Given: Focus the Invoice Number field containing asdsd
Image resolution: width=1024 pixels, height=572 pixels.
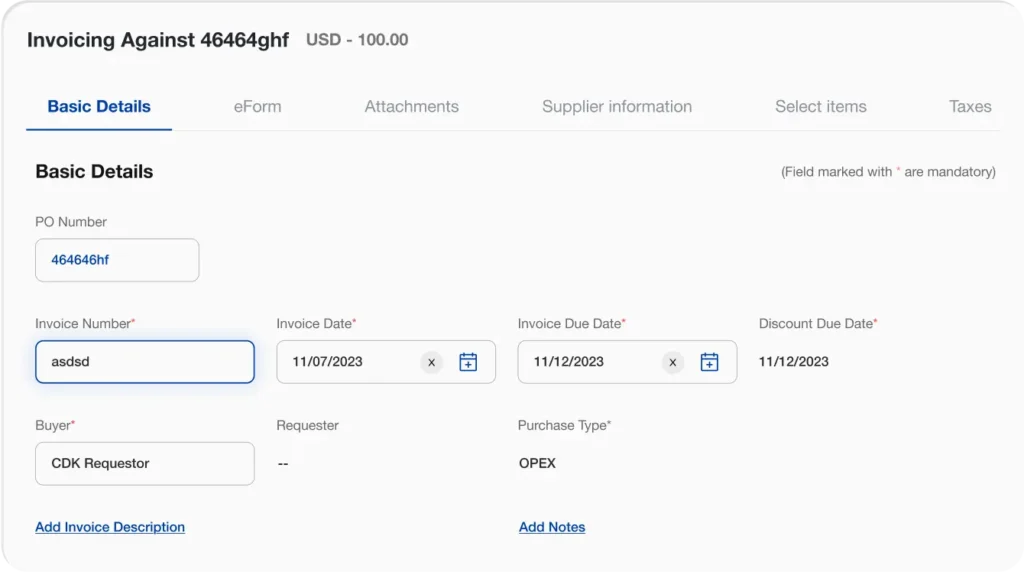Looking at the screenshot, I should (x=145, y=362).
